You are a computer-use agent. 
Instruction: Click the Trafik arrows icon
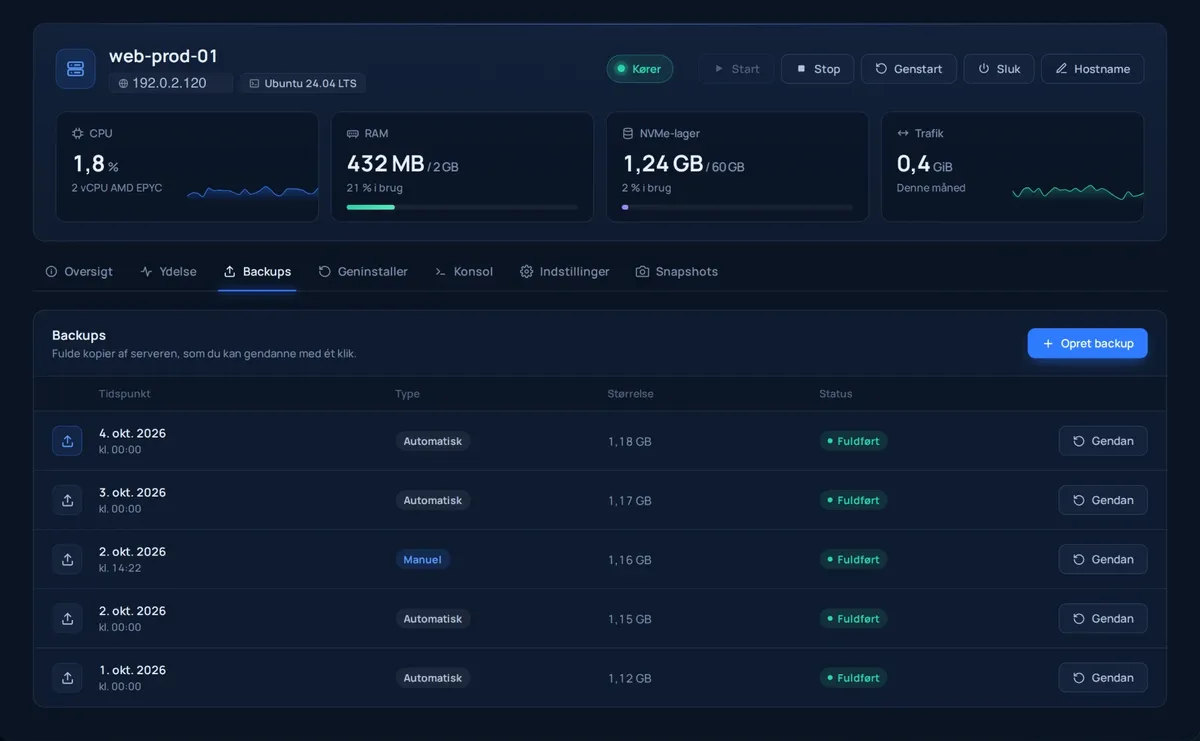click(x=903, y=133)
